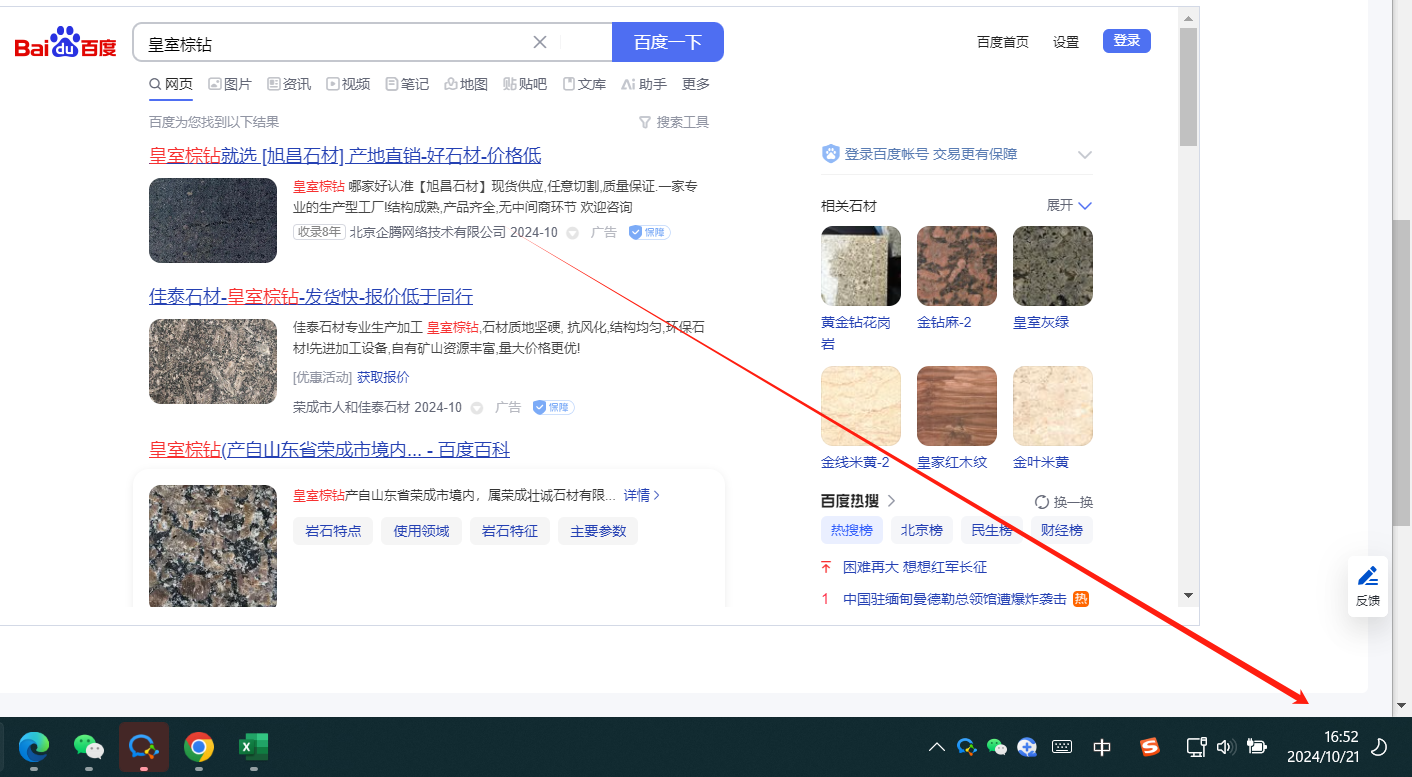Select the 北京榜 hot search tab
The height and width of the screenshot is (777, 1412).
point(921,530)
